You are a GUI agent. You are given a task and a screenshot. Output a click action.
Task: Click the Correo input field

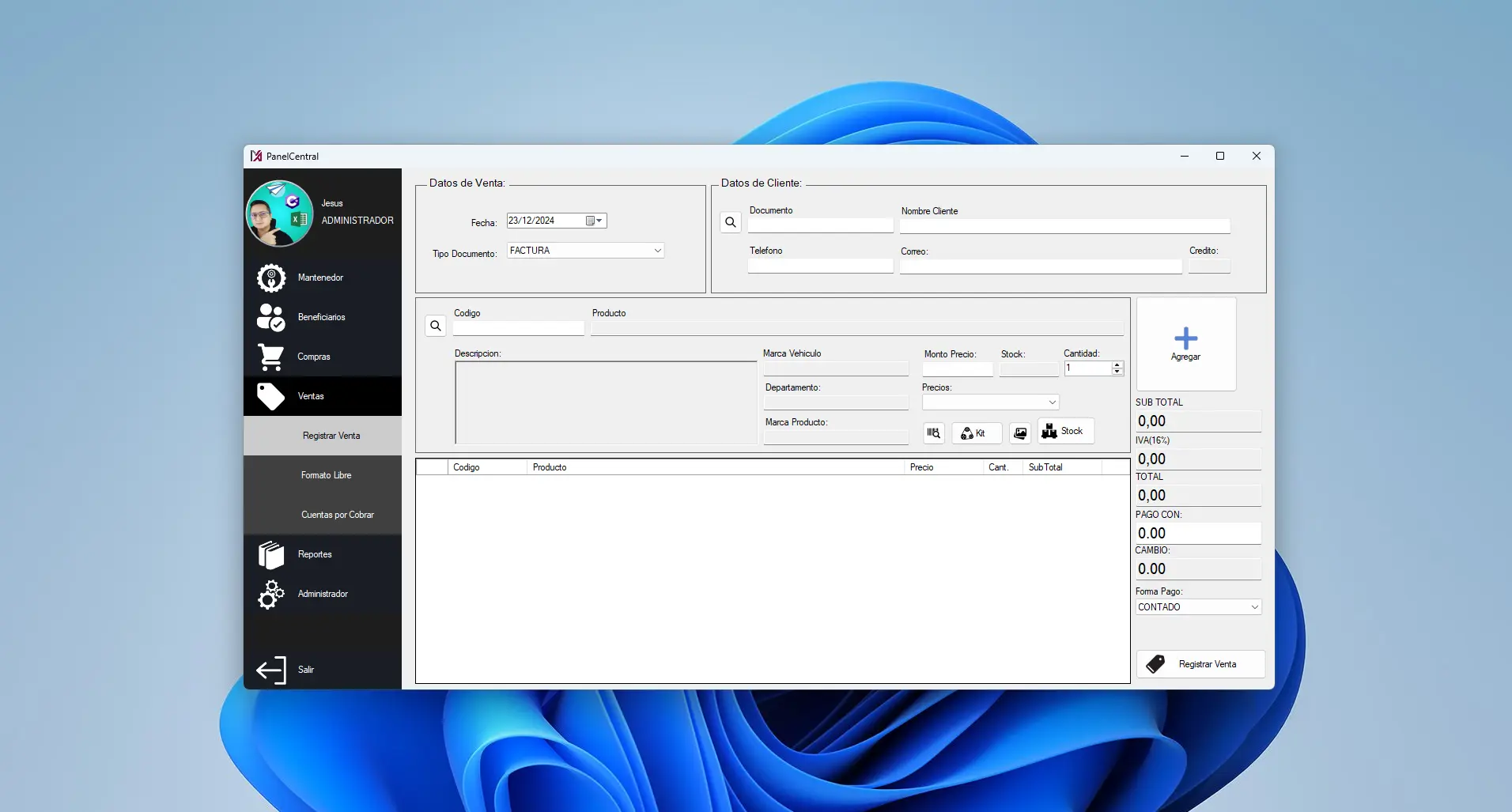pyautogui.click(x=1041, y=266)
